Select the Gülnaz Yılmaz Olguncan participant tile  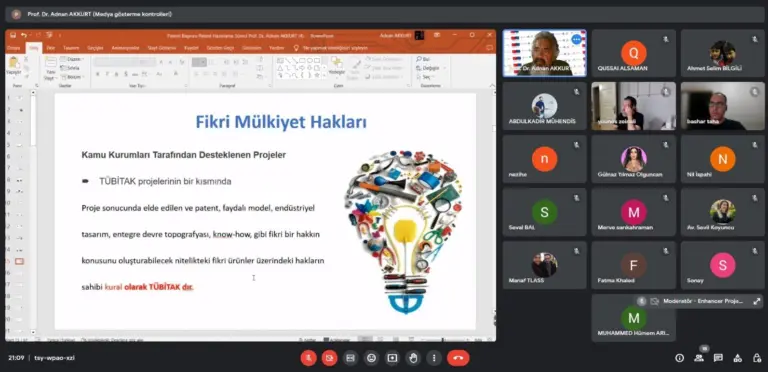(633, 159)
